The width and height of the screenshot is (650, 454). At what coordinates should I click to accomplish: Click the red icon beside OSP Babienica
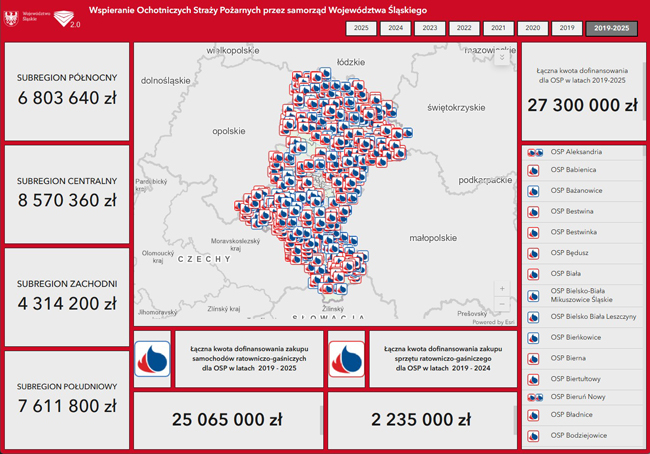(x=533, y=170)
